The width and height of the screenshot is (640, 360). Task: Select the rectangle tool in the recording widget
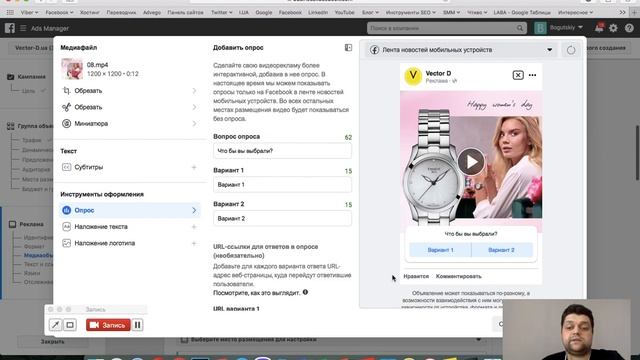[x=70, y=325]
